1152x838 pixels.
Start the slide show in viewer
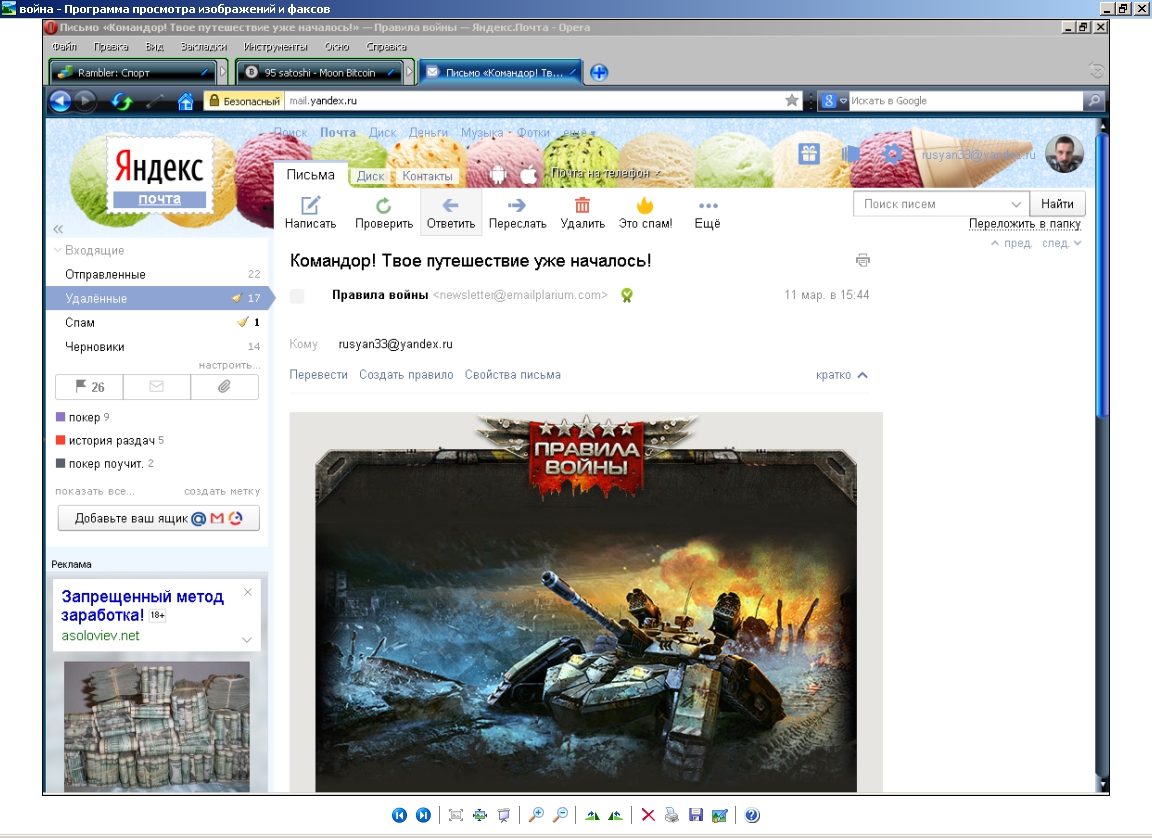(x=504, y=814)
